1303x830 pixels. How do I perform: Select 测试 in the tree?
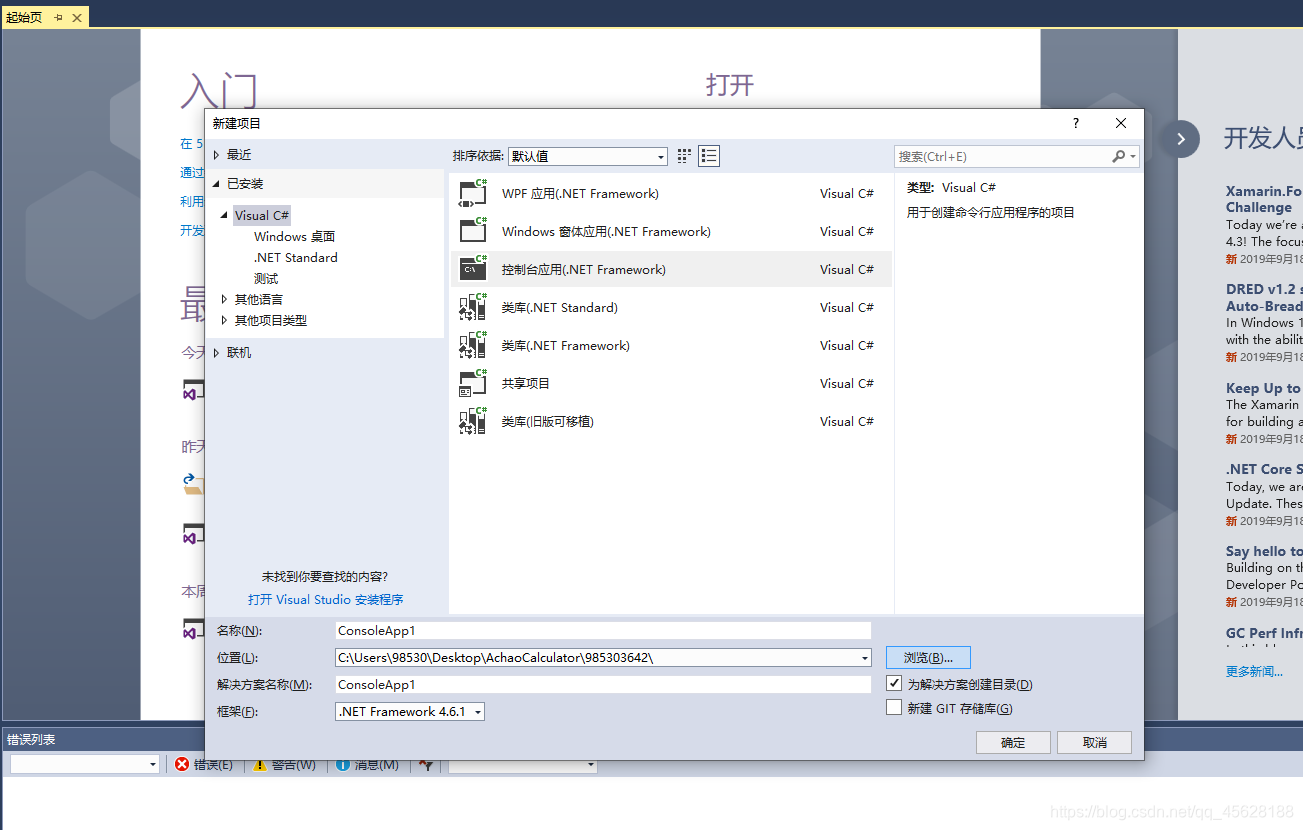[266, 279]
